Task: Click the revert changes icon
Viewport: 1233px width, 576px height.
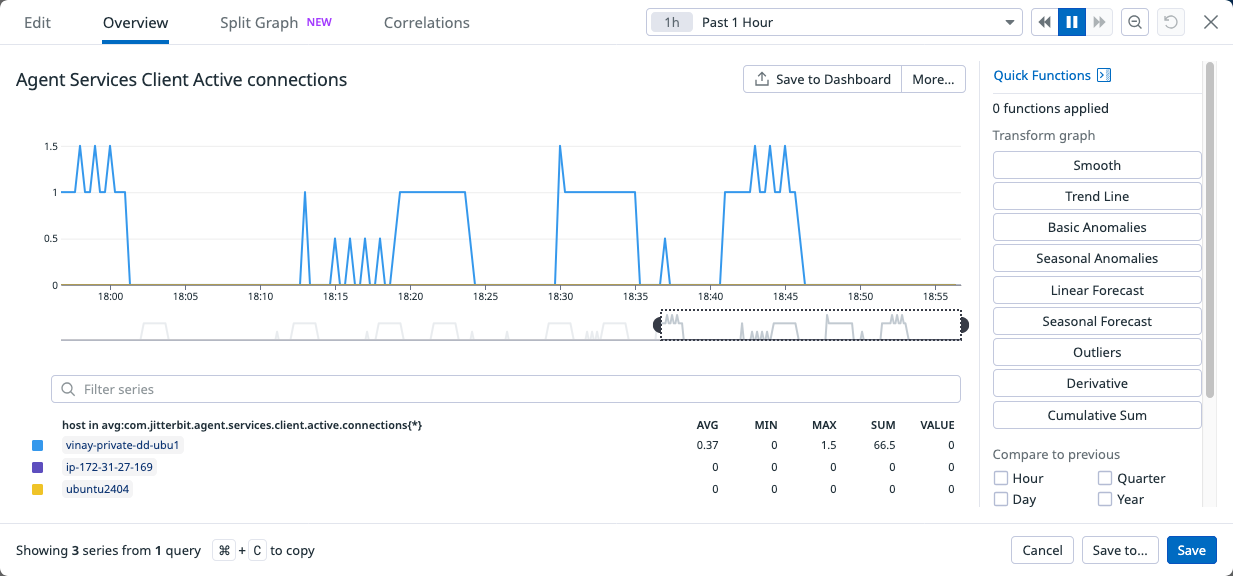Action: (x=1170, y=21)
